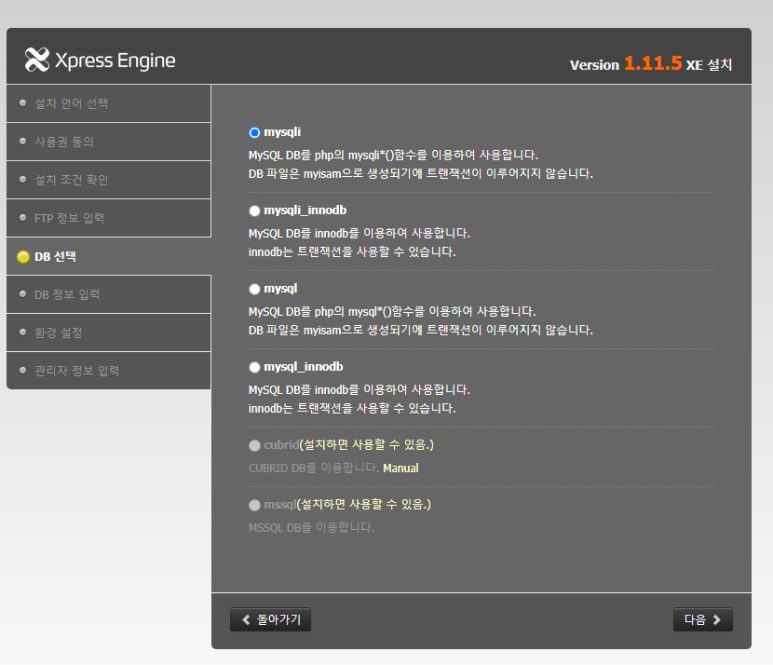The image size is (773, 665).
Task: Click the disabled cubrid radio button
Action: (254, 446)
